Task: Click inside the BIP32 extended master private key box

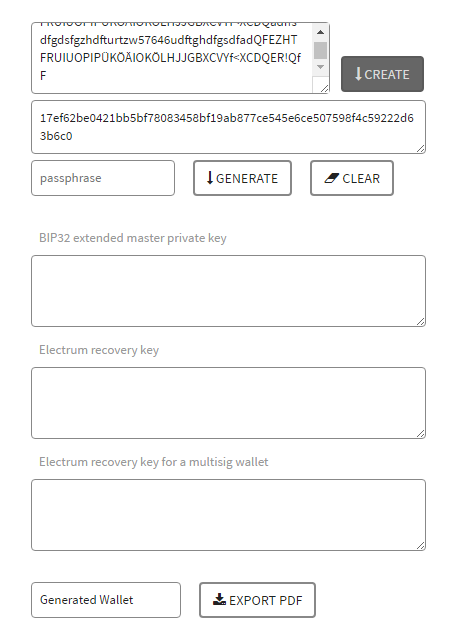Action: pyautogui.click(x=228, y=291)
